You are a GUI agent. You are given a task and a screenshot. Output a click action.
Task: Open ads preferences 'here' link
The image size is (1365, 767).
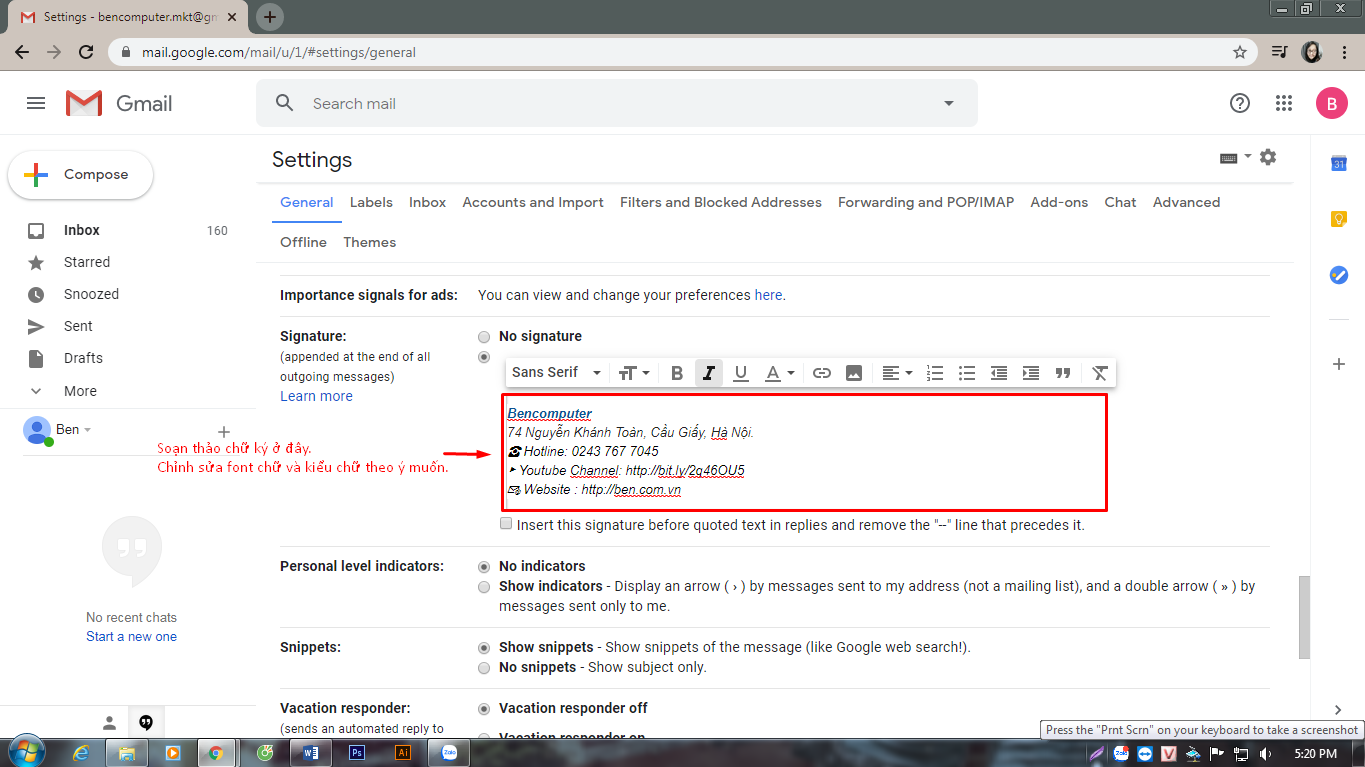768,295
